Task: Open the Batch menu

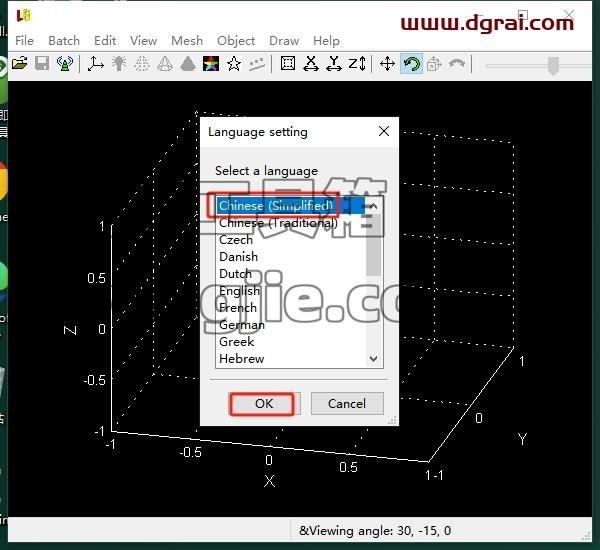Action: click(x=64, y=41)
